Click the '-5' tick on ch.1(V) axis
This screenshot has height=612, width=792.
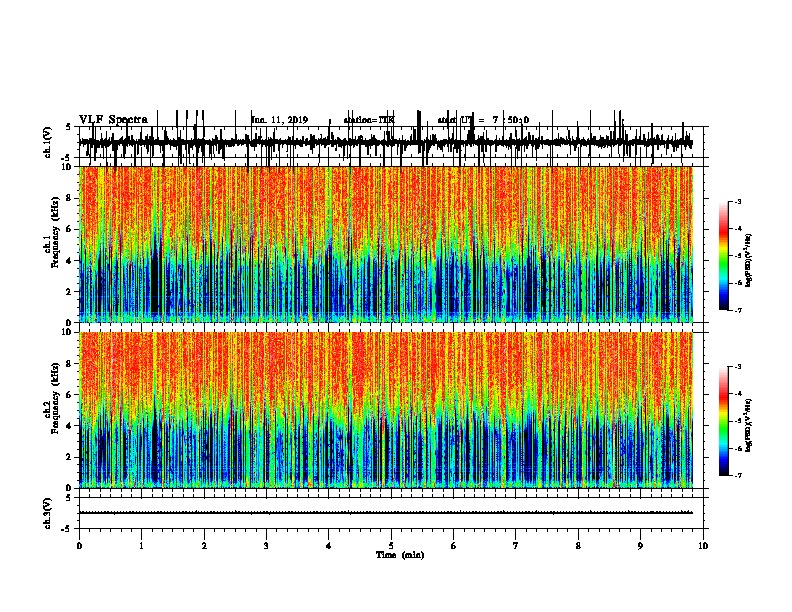[67, 158]
